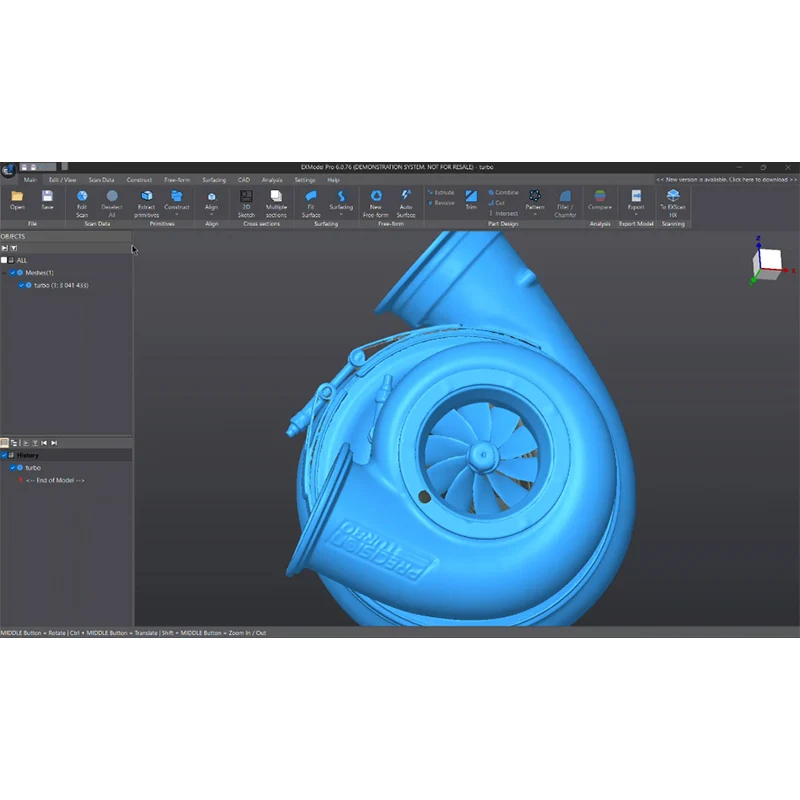Uncheck the Meshes(1) checkbox

[x=13, y=272]
